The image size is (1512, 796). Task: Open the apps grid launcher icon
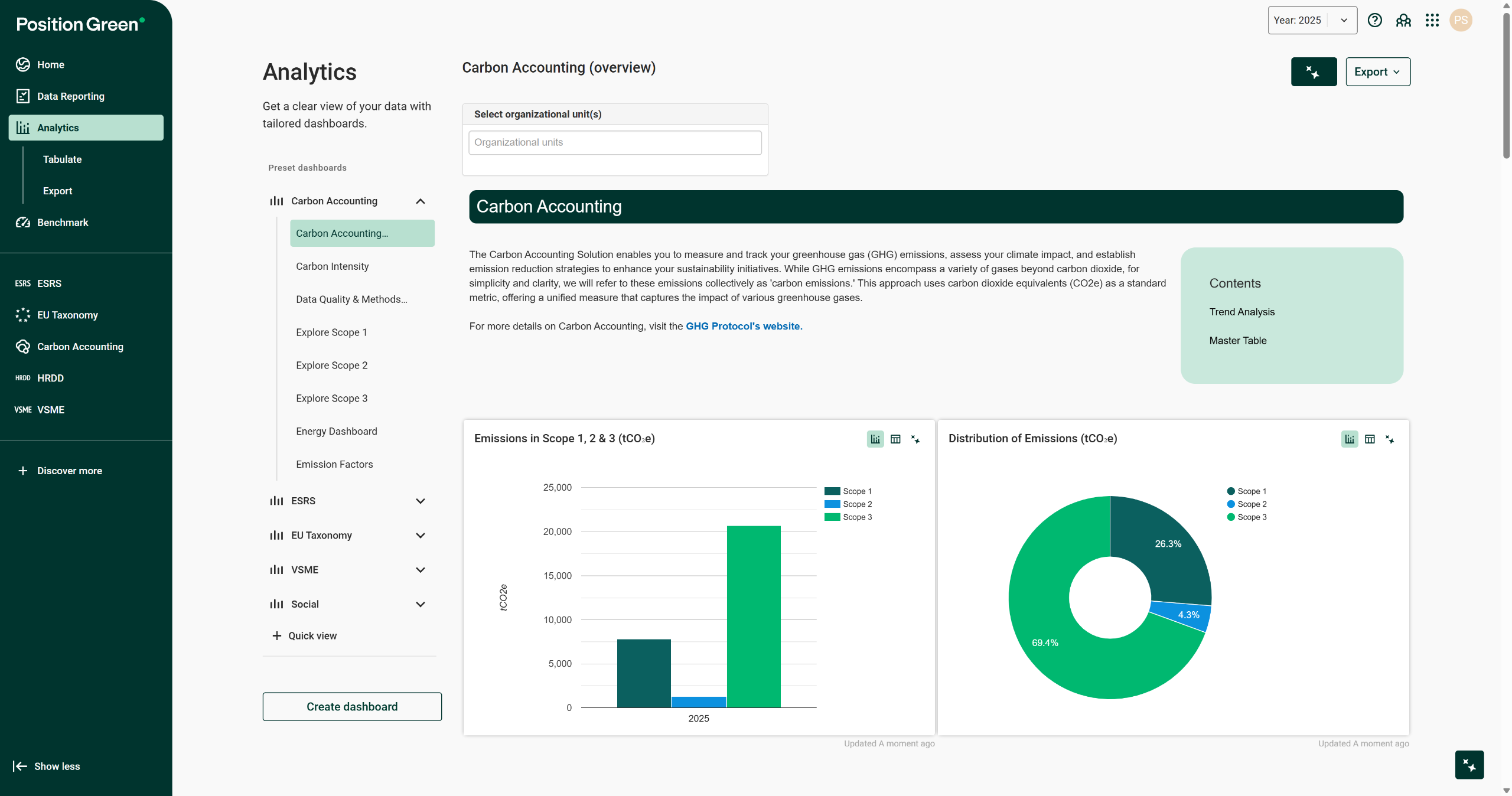(1432, 21)
